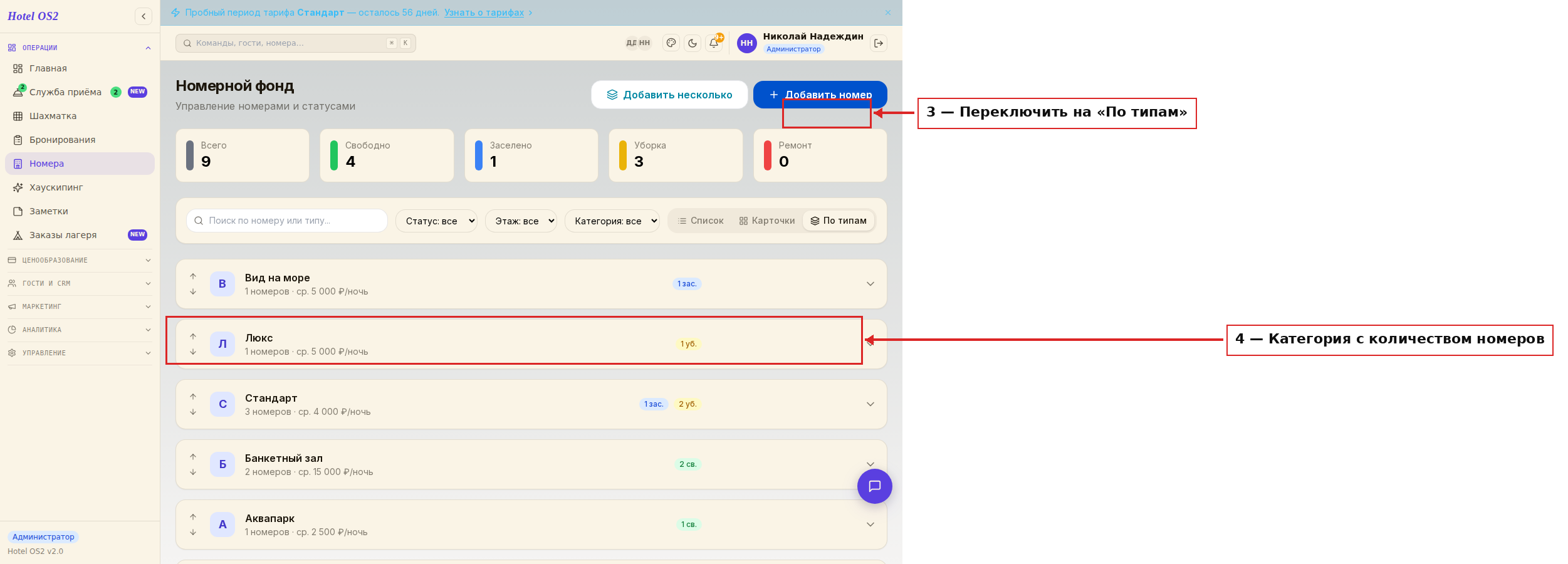Open the chat support bubble
1568x564 pixels.
(x=875, y=486)
